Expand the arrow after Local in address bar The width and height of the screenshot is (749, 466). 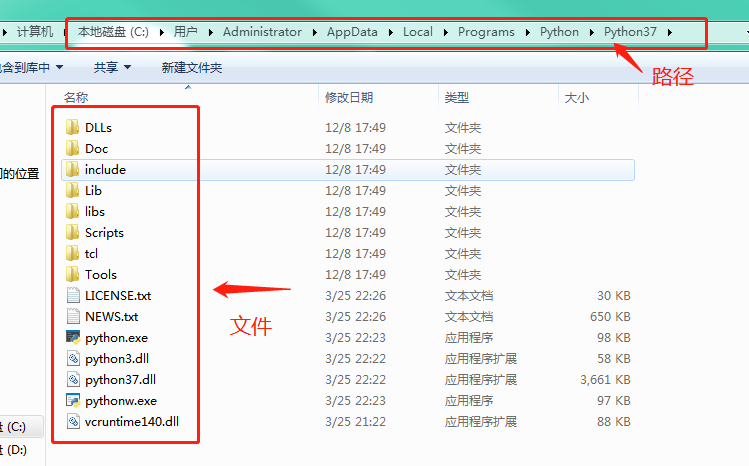click(446, 32)
